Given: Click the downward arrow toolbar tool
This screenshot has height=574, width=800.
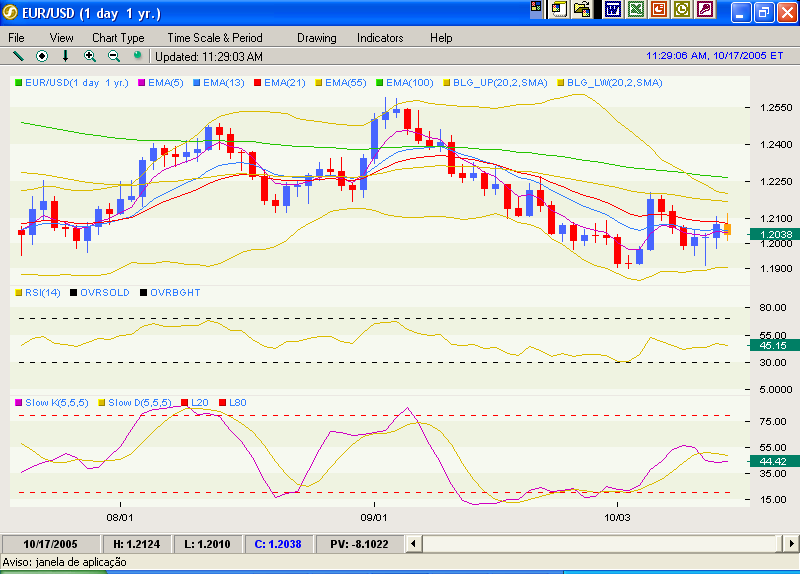Looking at the screenshot, I should (x=65, y=56).
